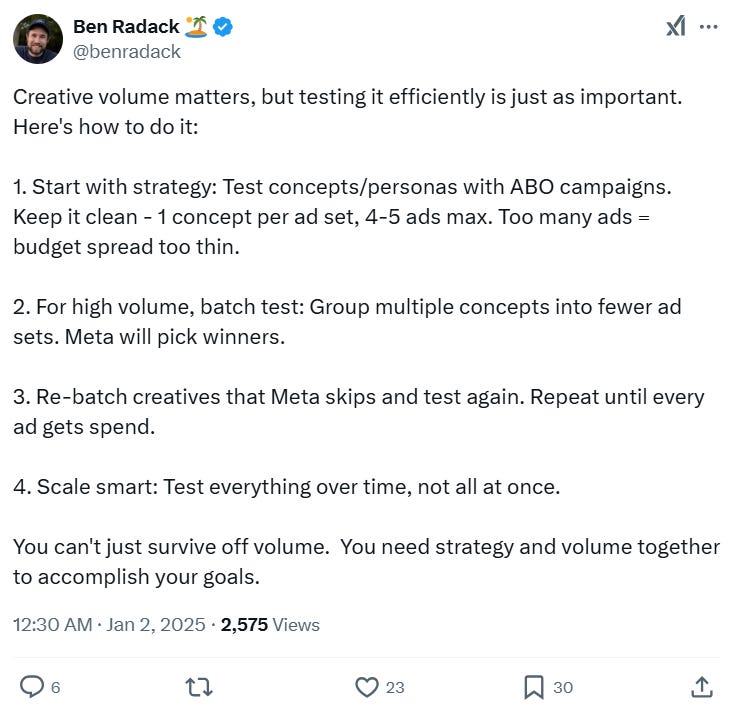The width and height of the screenshot is (736, 708).
Task: Click the closing "survive off volume" sentence
Action: [x=365, y=547]
